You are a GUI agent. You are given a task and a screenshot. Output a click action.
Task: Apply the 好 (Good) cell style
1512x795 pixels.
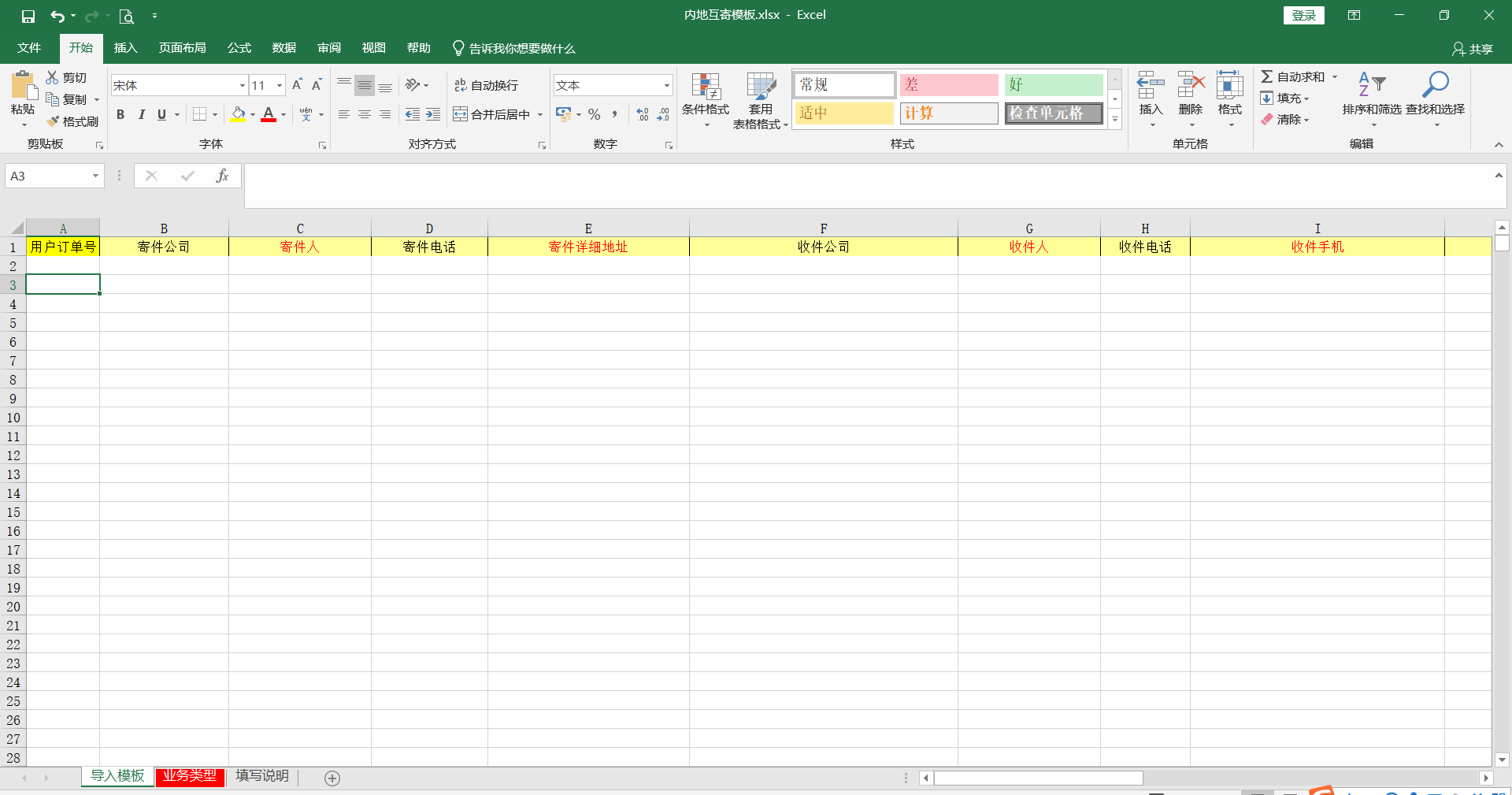point(1054,84)
